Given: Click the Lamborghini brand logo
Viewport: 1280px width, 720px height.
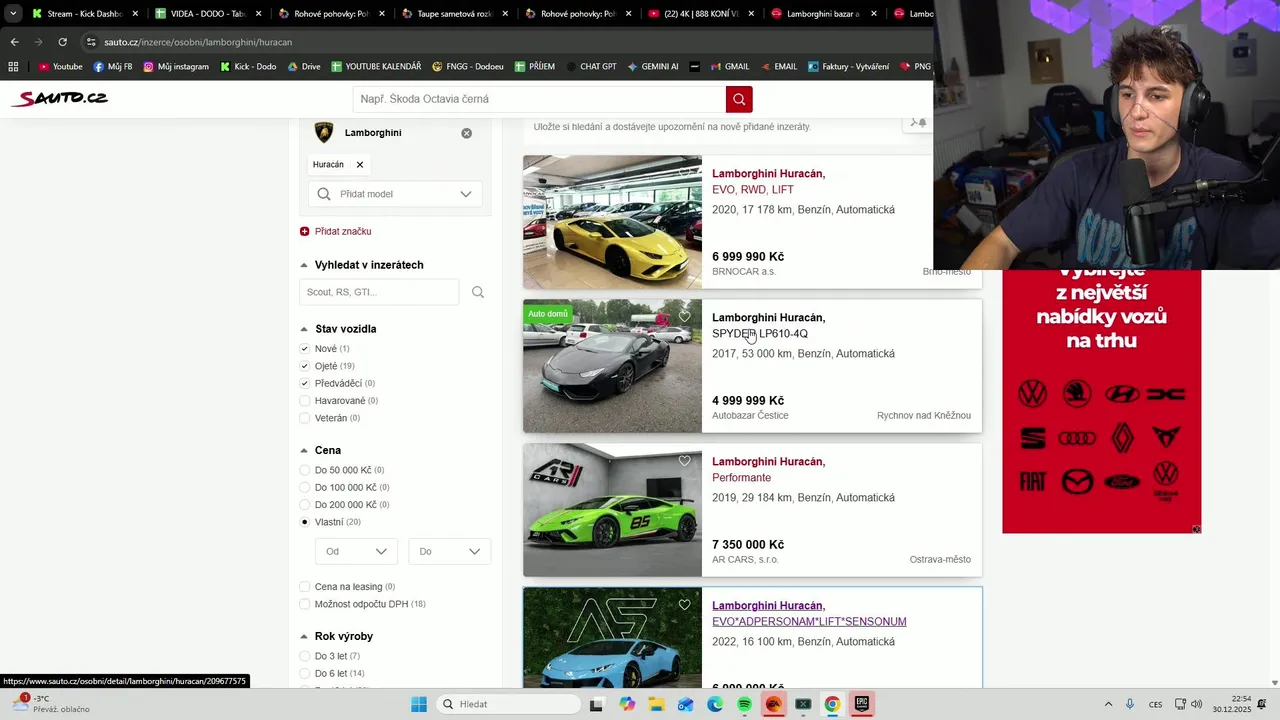Looking at the screenshot, I should (x=324, y=133).
